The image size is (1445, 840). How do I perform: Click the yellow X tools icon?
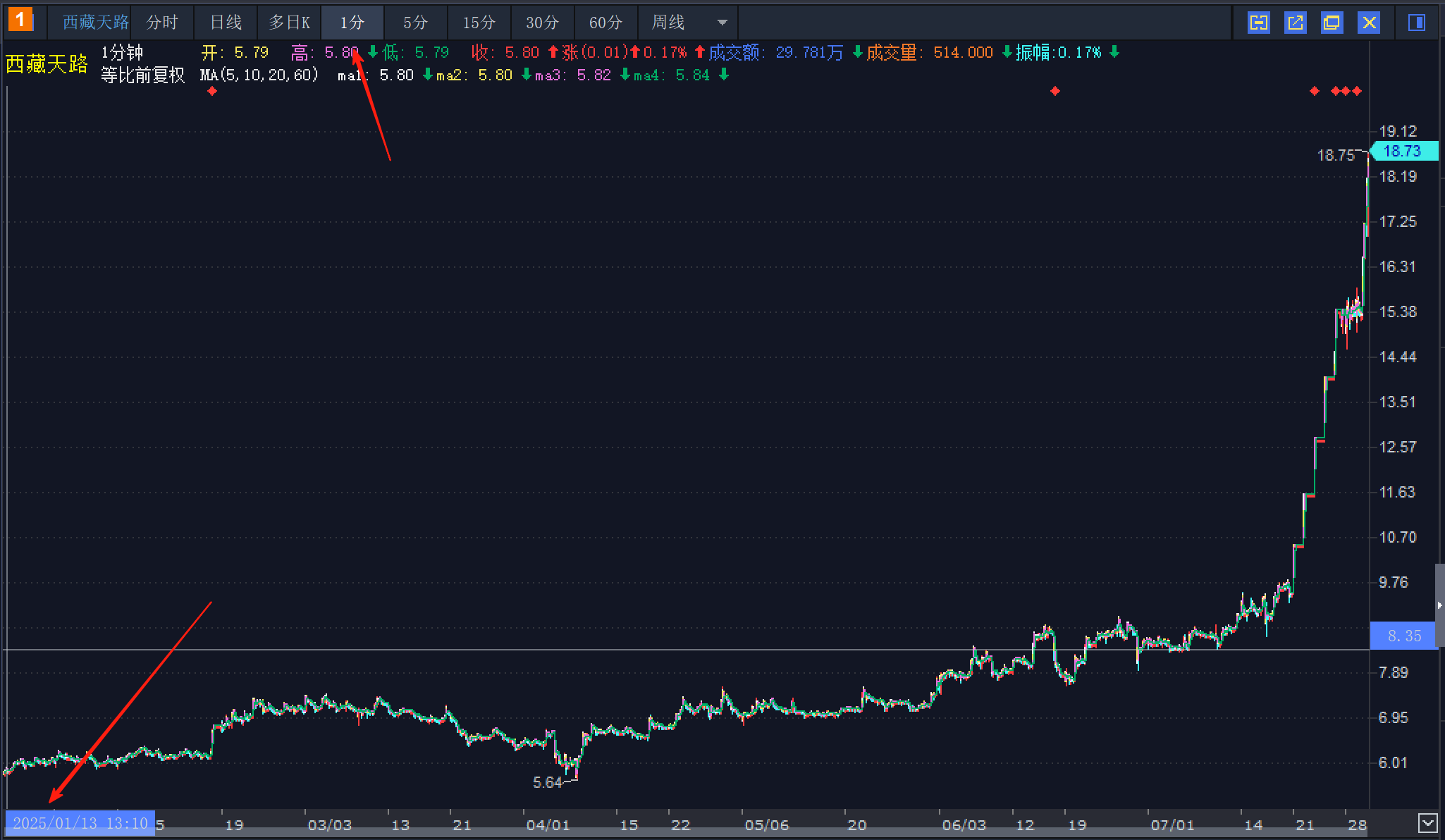[x=1369, y=23]
